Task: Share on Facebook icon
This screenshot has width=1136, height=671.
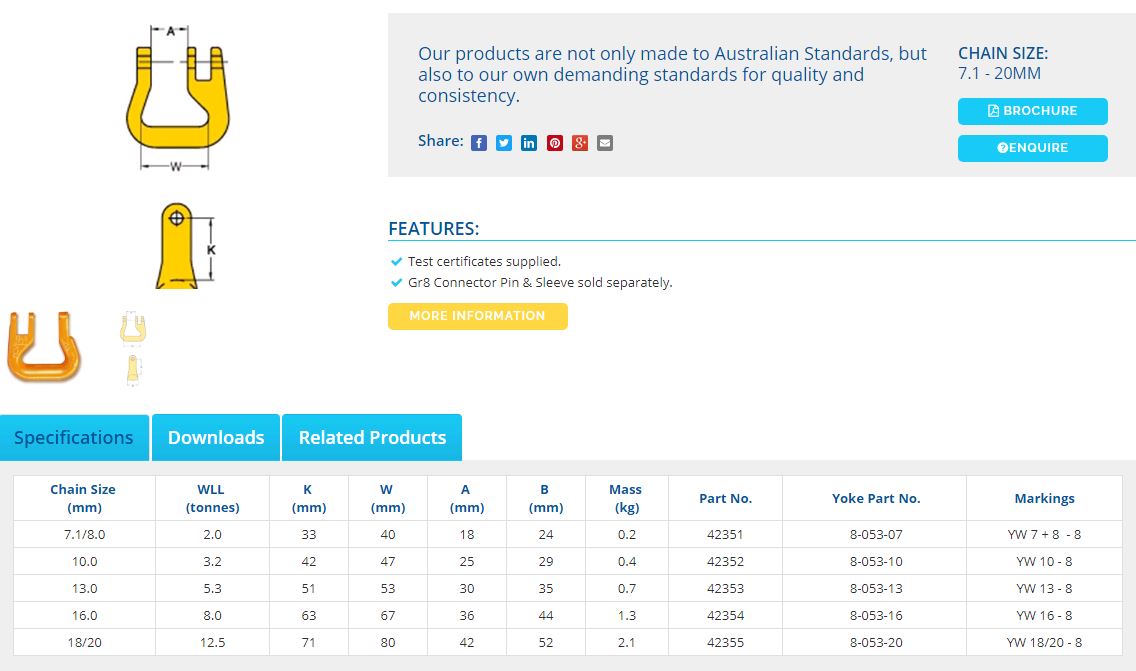Action: coord(479,143)
